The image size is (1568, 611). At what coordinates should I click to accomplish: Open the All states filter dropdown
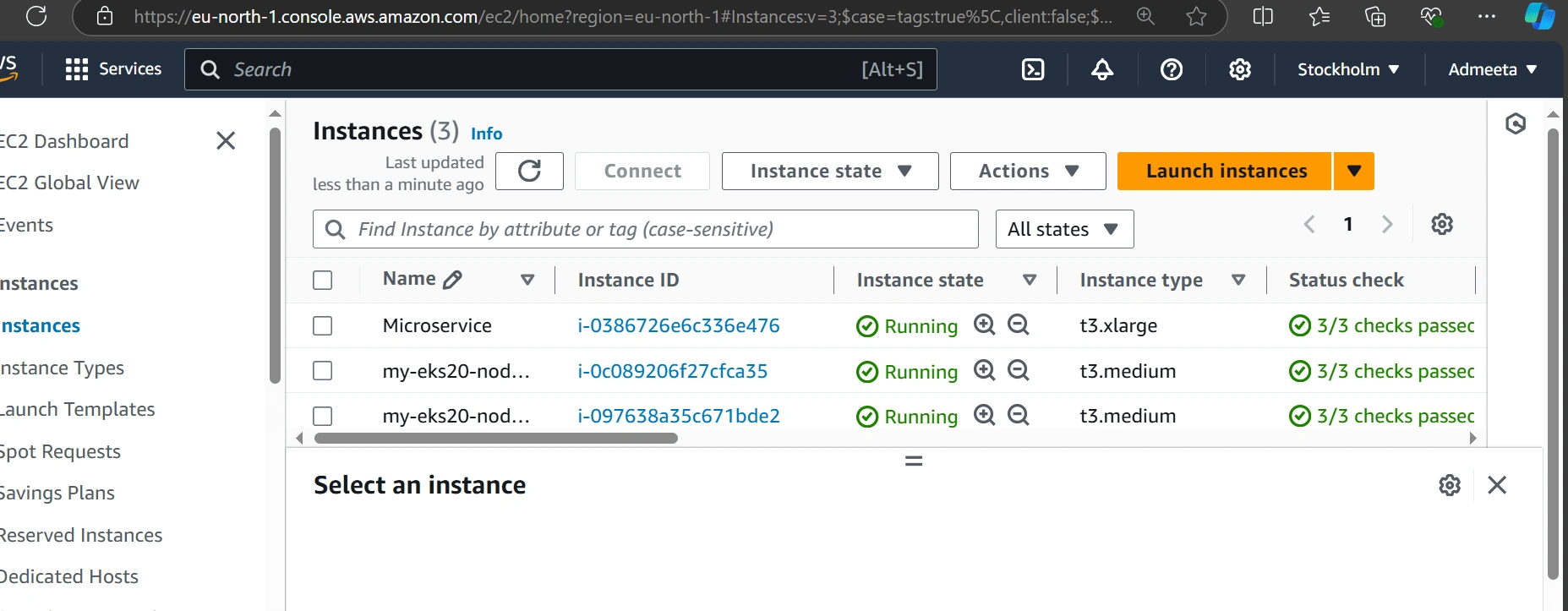pos(1063,230)
